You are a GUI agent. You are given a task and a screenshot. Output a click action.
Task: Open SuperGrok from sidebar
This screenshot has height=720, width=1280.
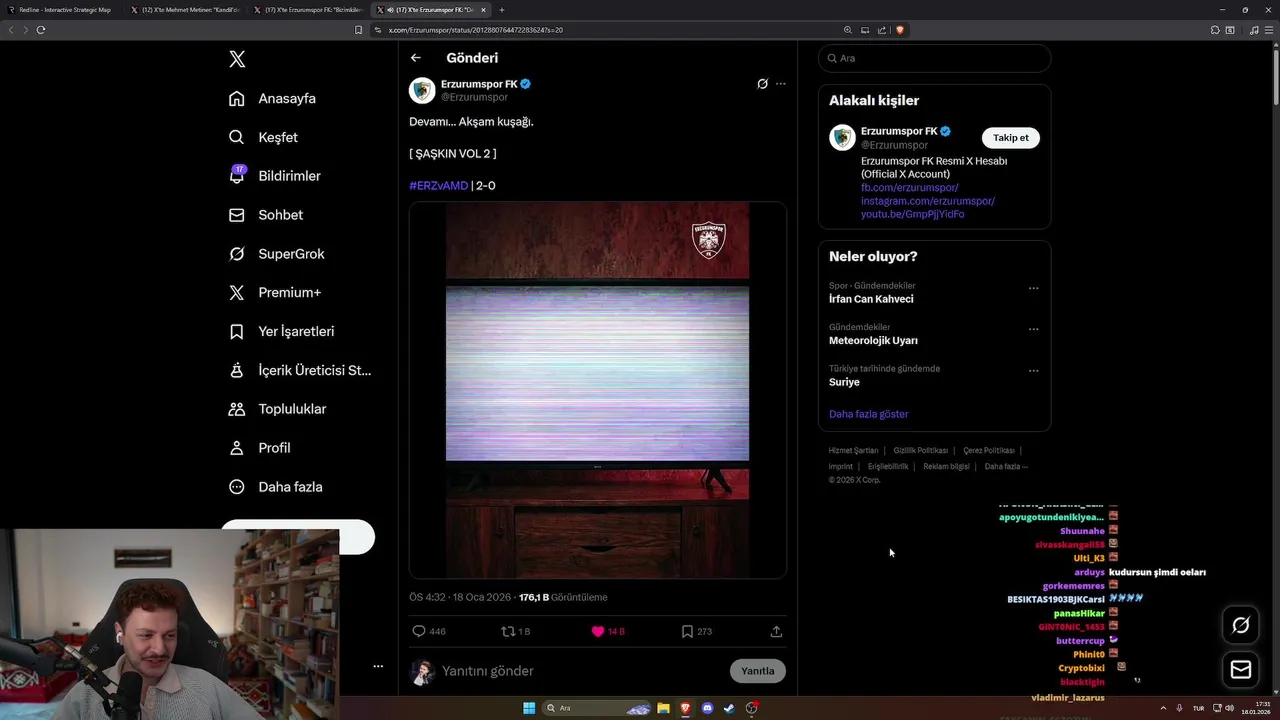(277, 254)
